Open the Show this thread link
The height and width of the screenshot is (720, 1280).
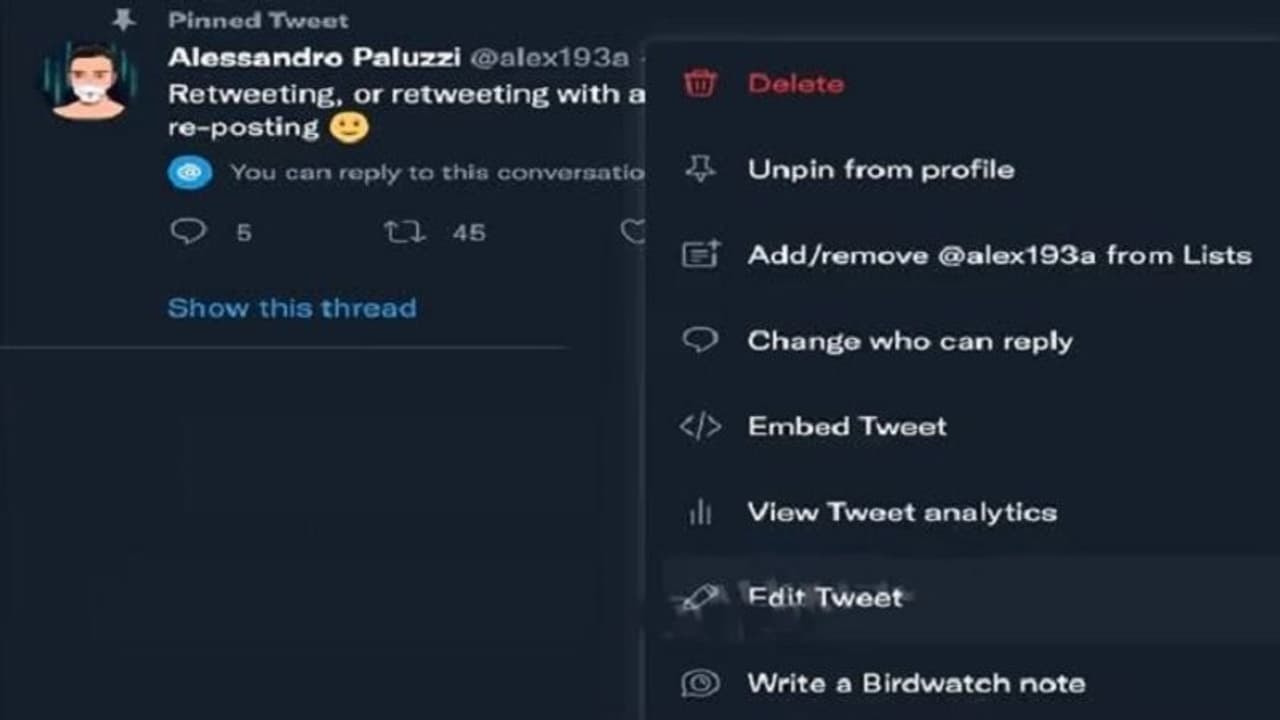(x=291, y=307)
